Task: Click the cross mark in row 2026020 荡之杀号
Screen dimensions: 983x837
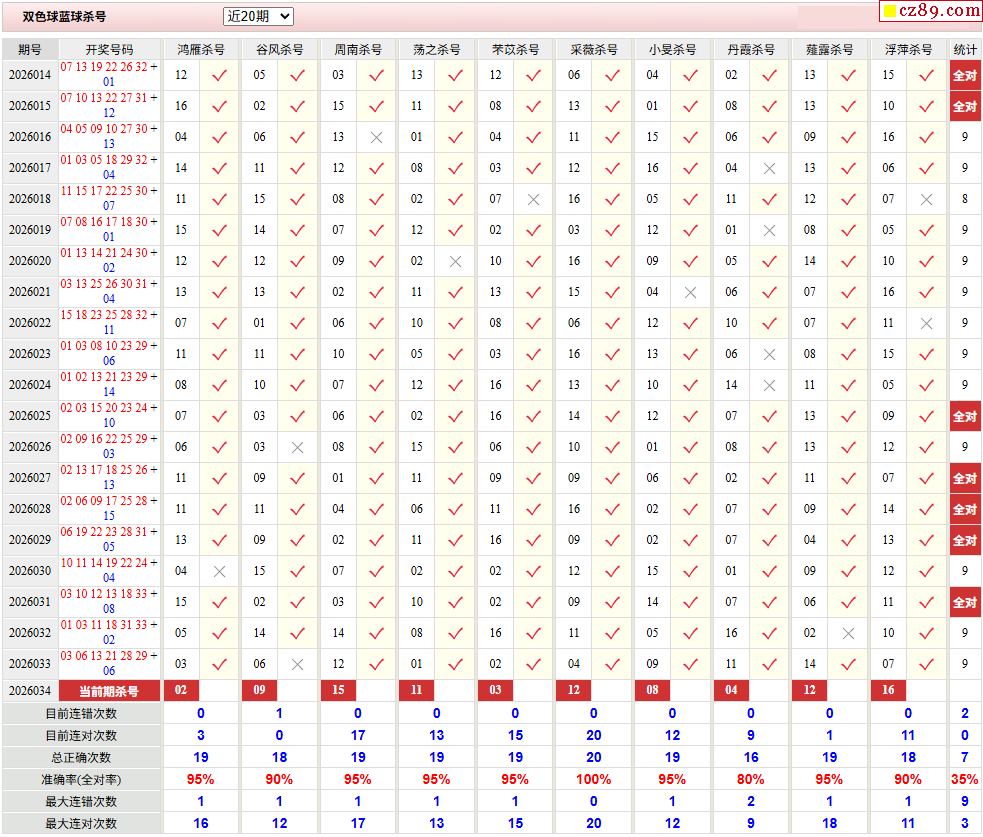Action: pos(455,261)
